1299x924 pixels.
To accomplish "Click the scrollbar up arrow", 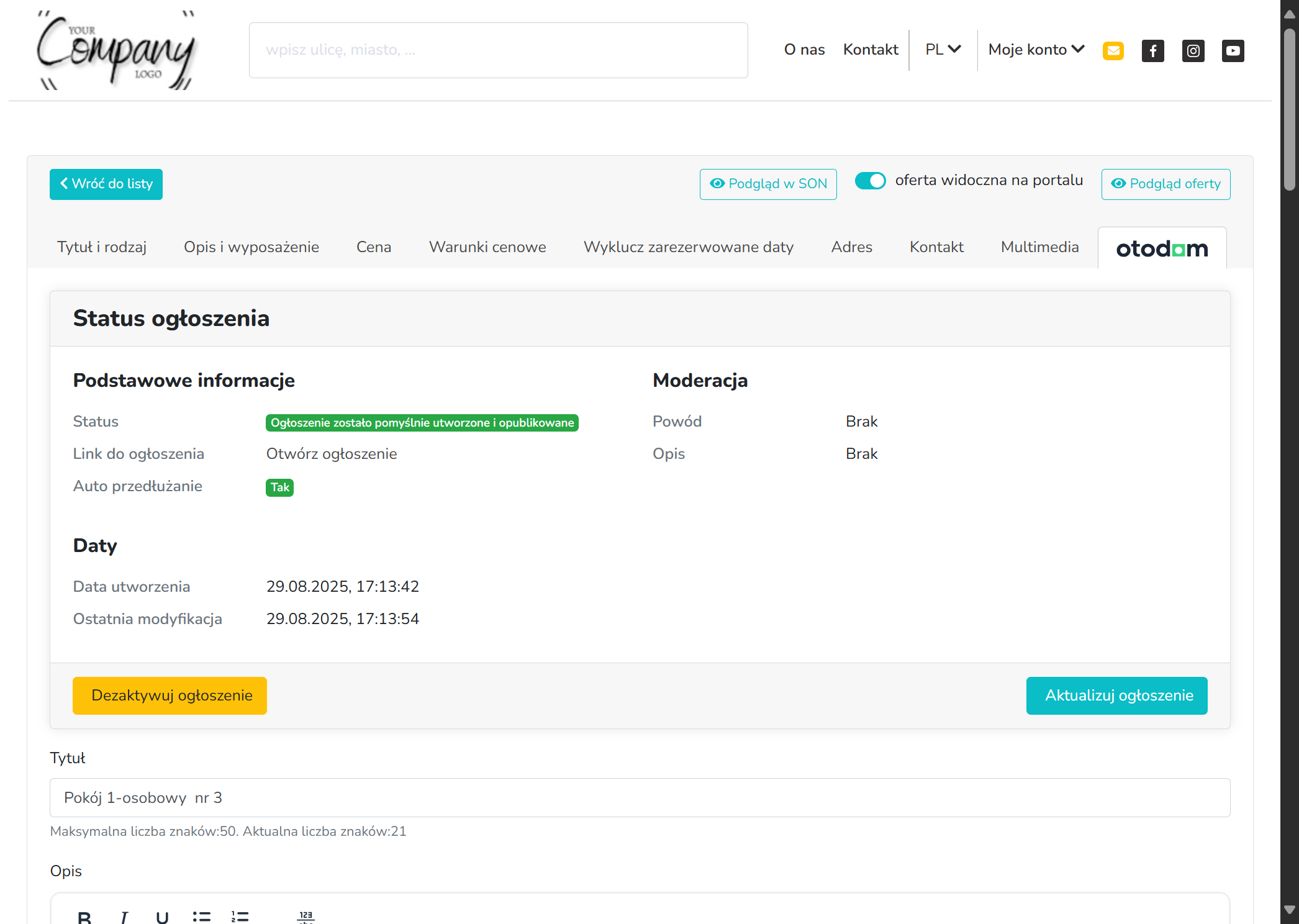I will (1290, 14).
